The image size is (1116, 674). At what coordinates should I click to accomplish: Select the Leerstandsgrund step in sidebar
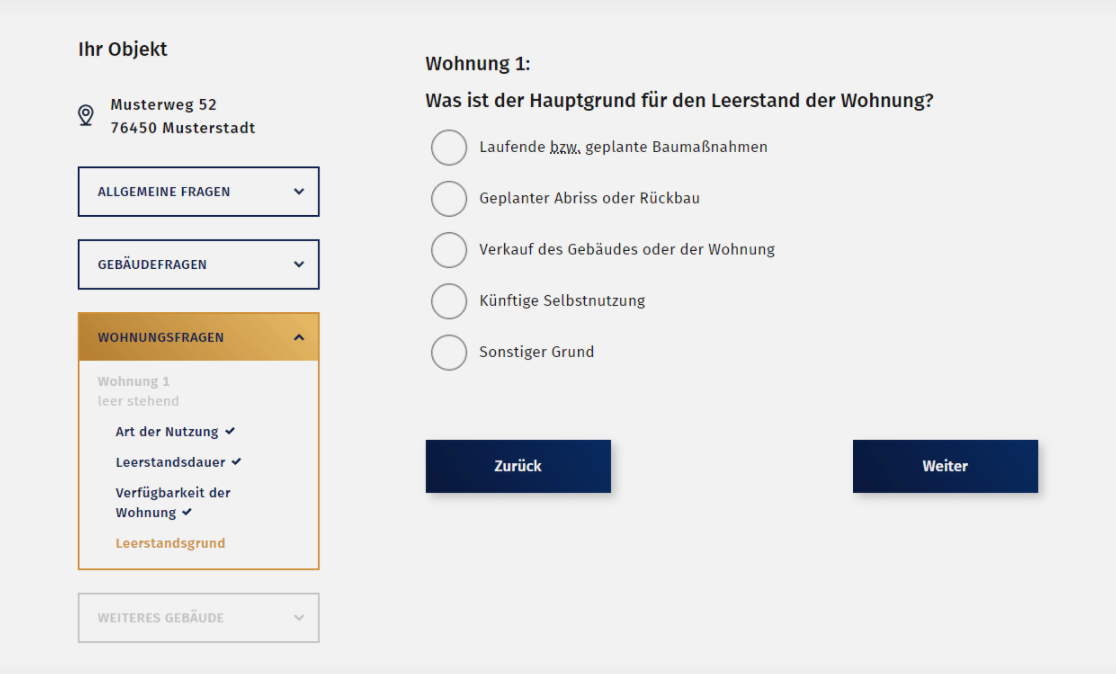click(170, 544)
